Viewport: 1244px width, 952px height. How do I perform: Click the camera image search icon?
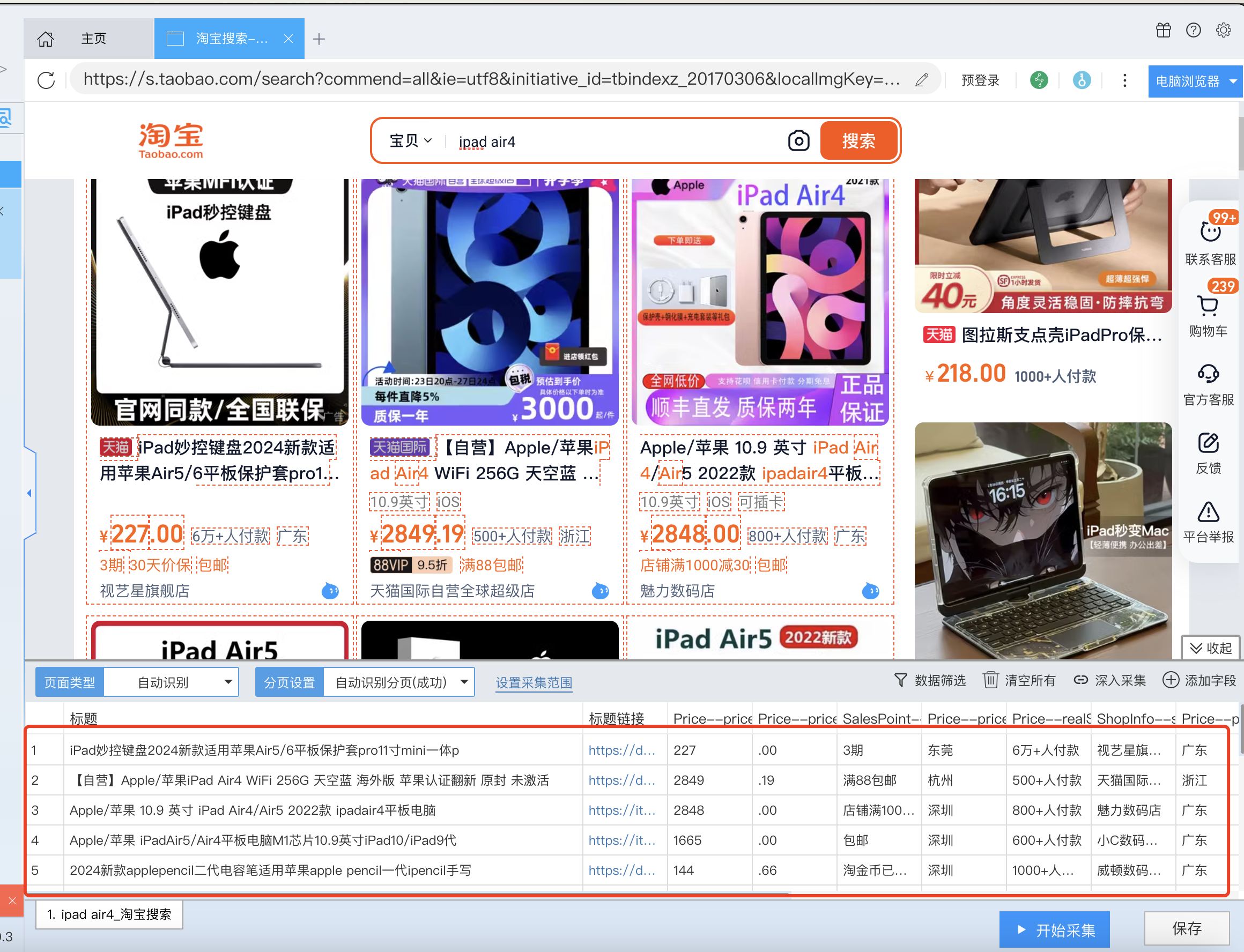[x=798, y=140]
